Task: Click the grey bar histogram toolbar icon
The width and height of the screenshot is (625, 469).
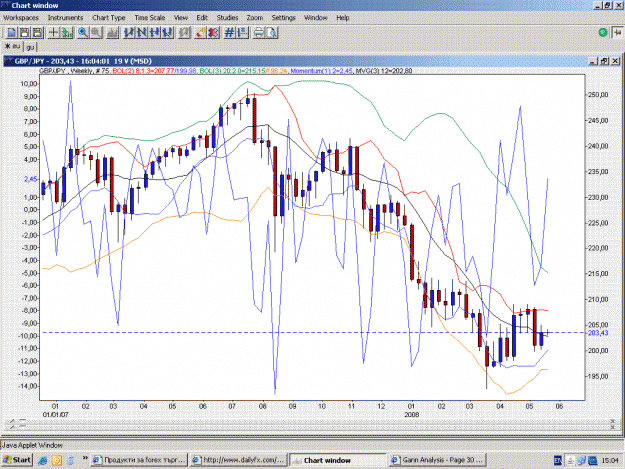Action: 112,33
